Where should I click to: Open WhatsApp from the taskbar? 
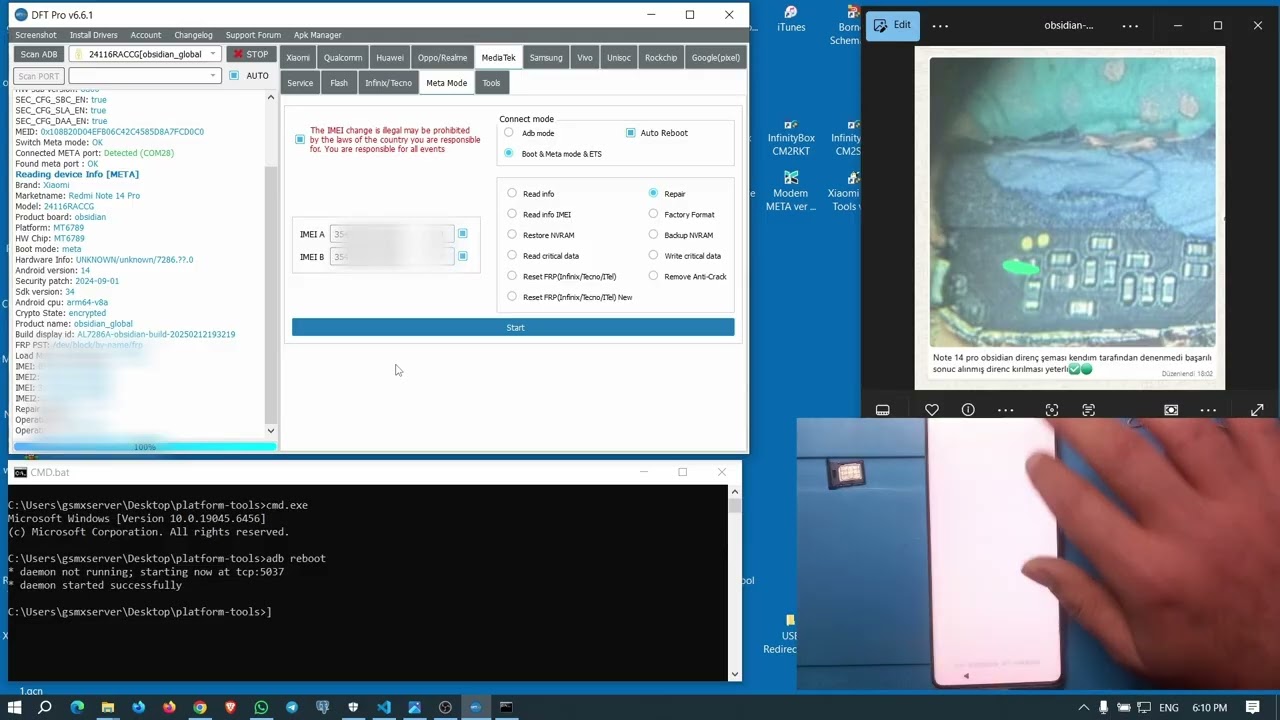261,708
